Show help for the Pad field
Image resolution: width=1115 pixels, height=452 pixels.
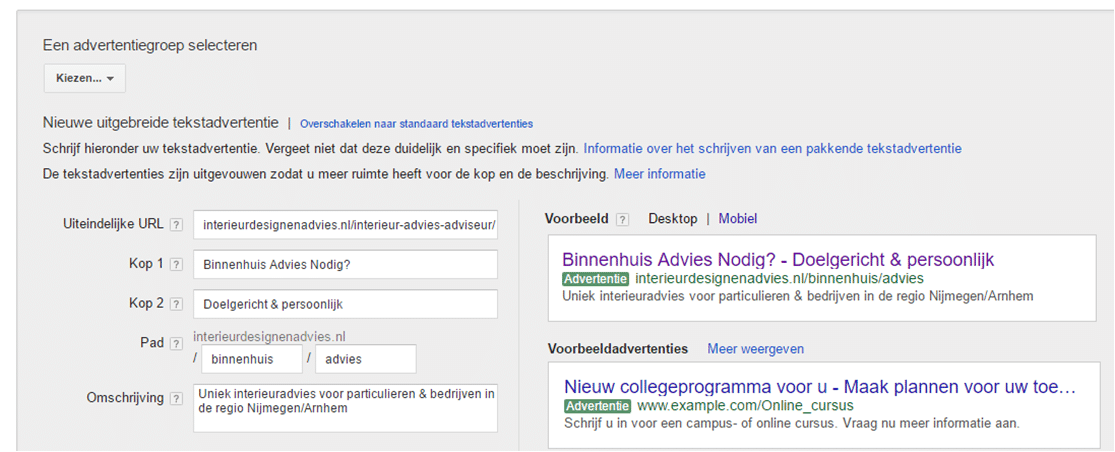pos(176,343)
